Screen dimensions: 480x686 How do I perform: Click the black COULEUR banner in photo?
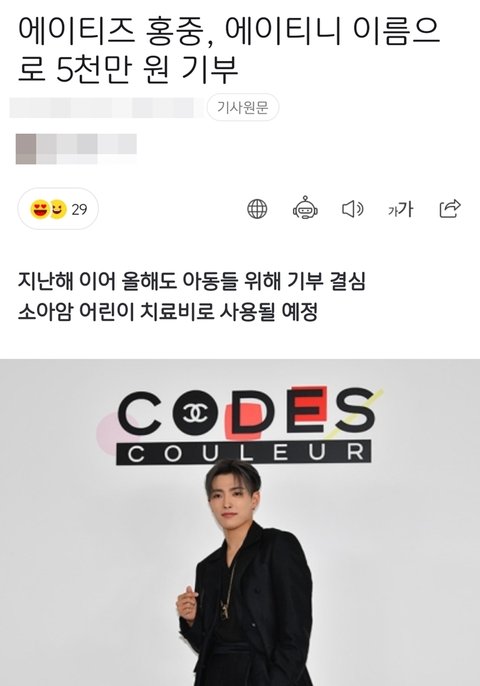244,452
